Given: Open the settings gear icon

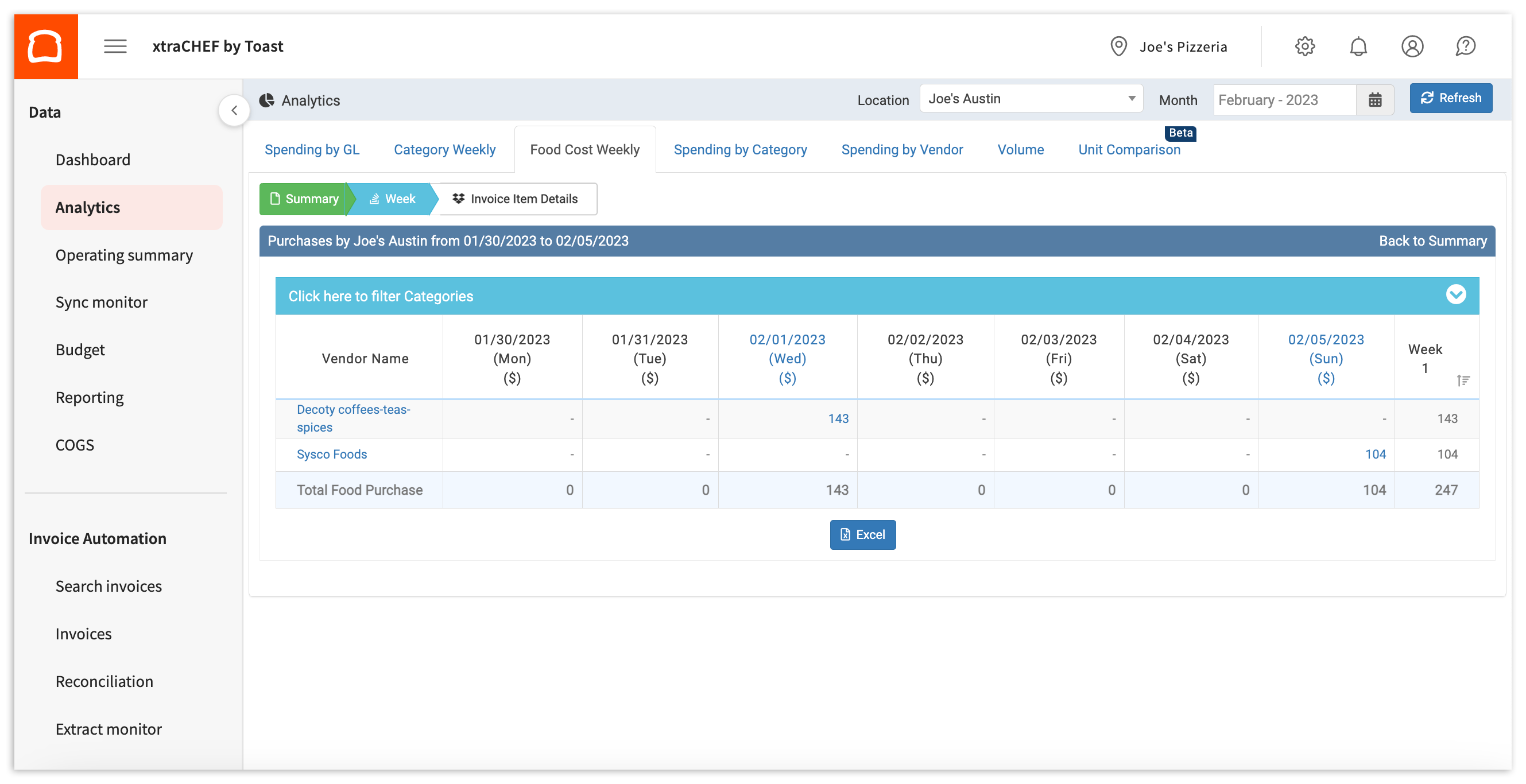Looking at the screenshot, I should click(x=1304, y=46).
